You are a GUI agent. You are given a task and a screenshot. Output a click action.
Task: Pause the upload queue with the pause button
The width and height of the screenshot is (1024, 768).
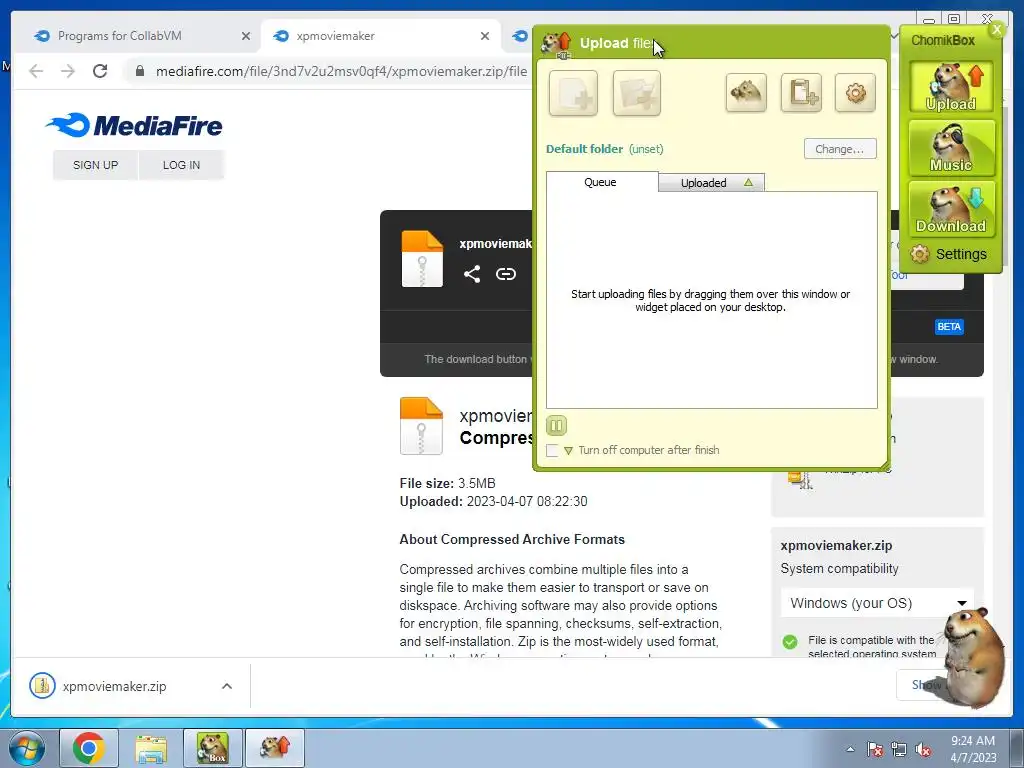556,426
